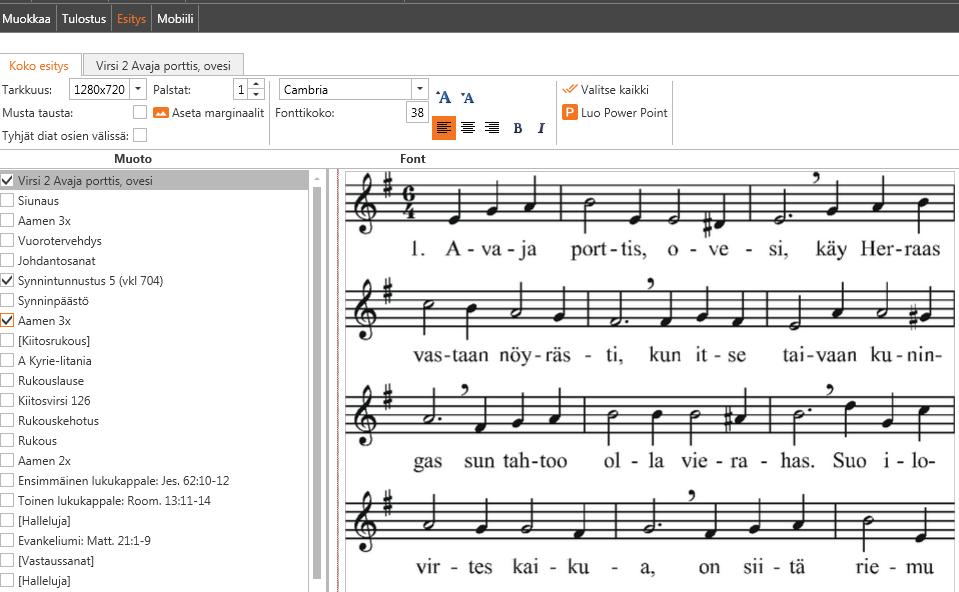Open the Tarkkuus resolution dropdown

138,89
